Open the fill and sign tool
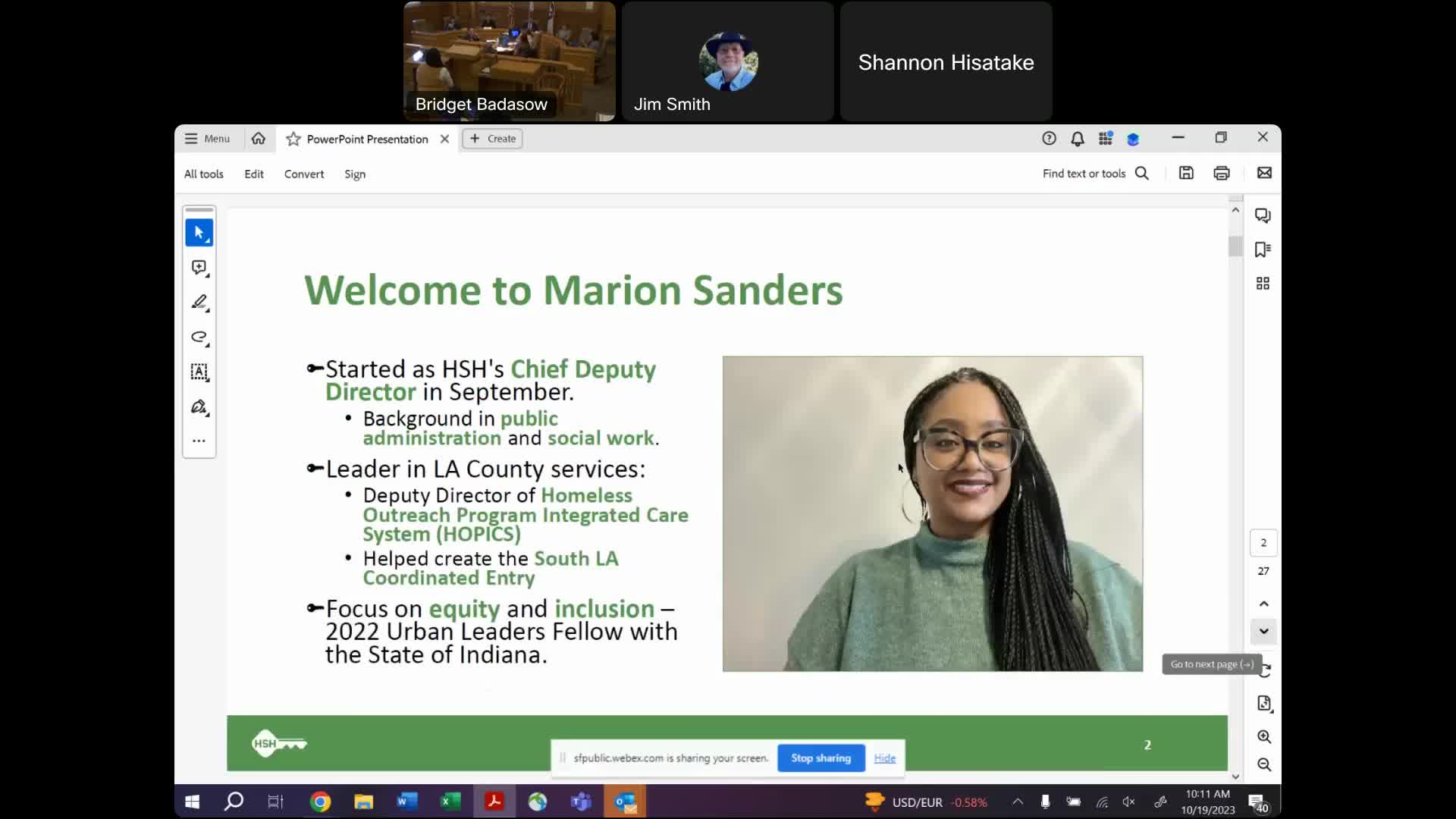Screen dimensions: 1456x819 199,407
